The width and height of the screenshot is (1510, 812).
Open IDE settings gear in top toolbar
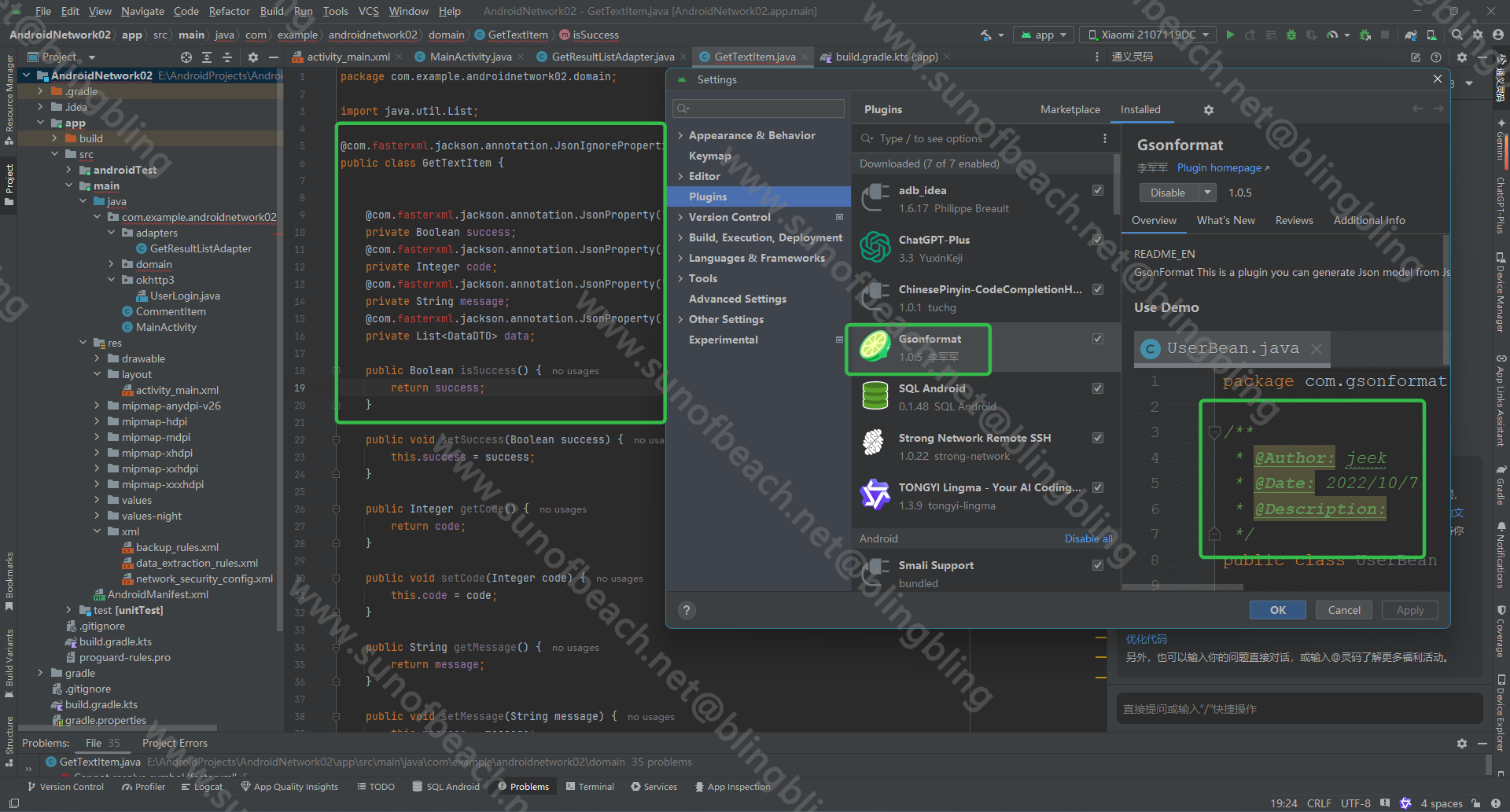(x=1478, y=35)
